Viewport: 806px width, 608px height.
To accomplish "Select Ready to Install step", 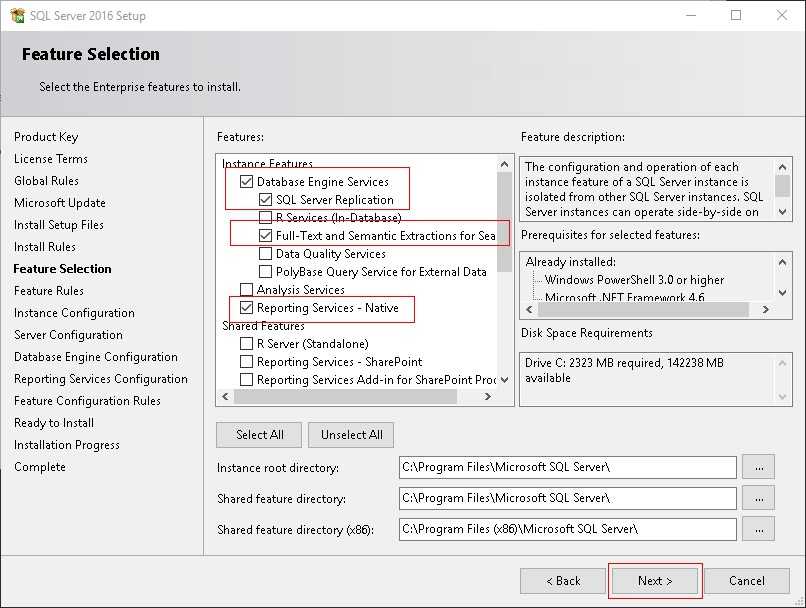I will point(54,423).
